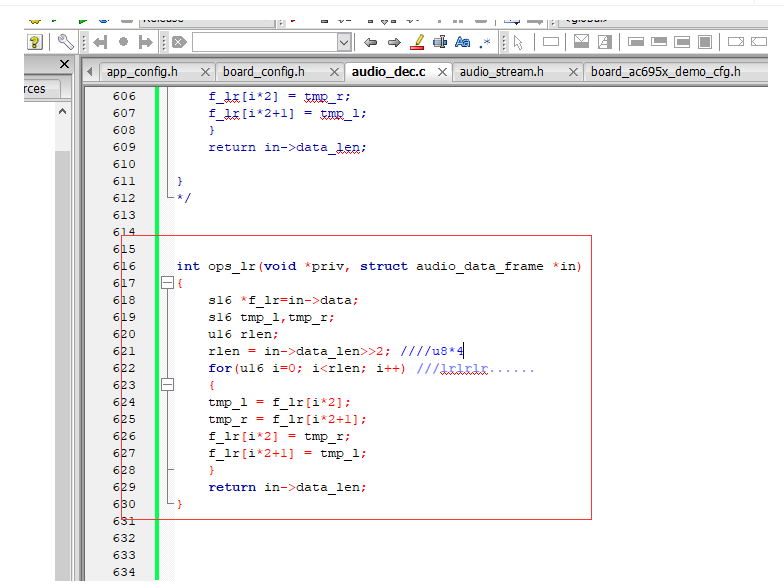This screenshot has width=784, height=588.
Task: Place cursor on 's16 tmp_l,tmp_r;' line
Action: coord(271,317)
